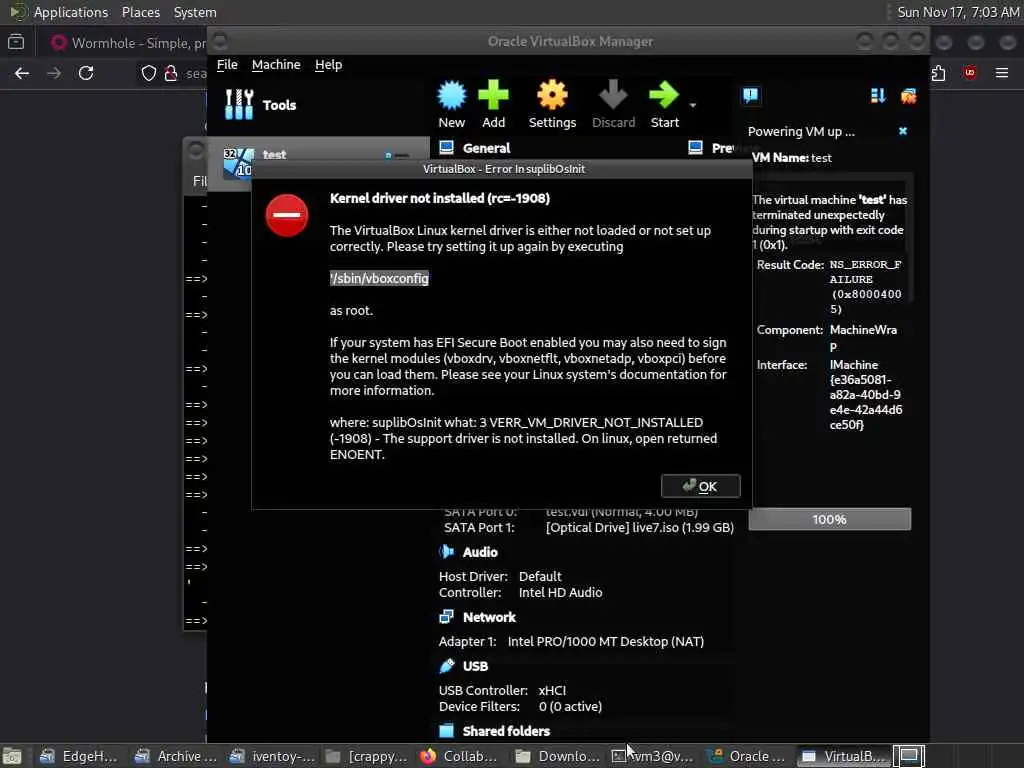Switch to VirtualB... taskbar window

[843, 756]
